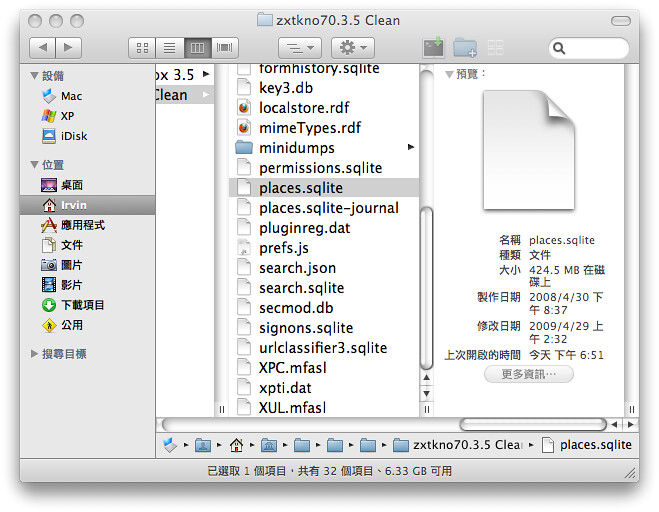659x512 pixels.
Task: Select signons.sqlite file
Action: pyautogui.click(x=324, y=327)
